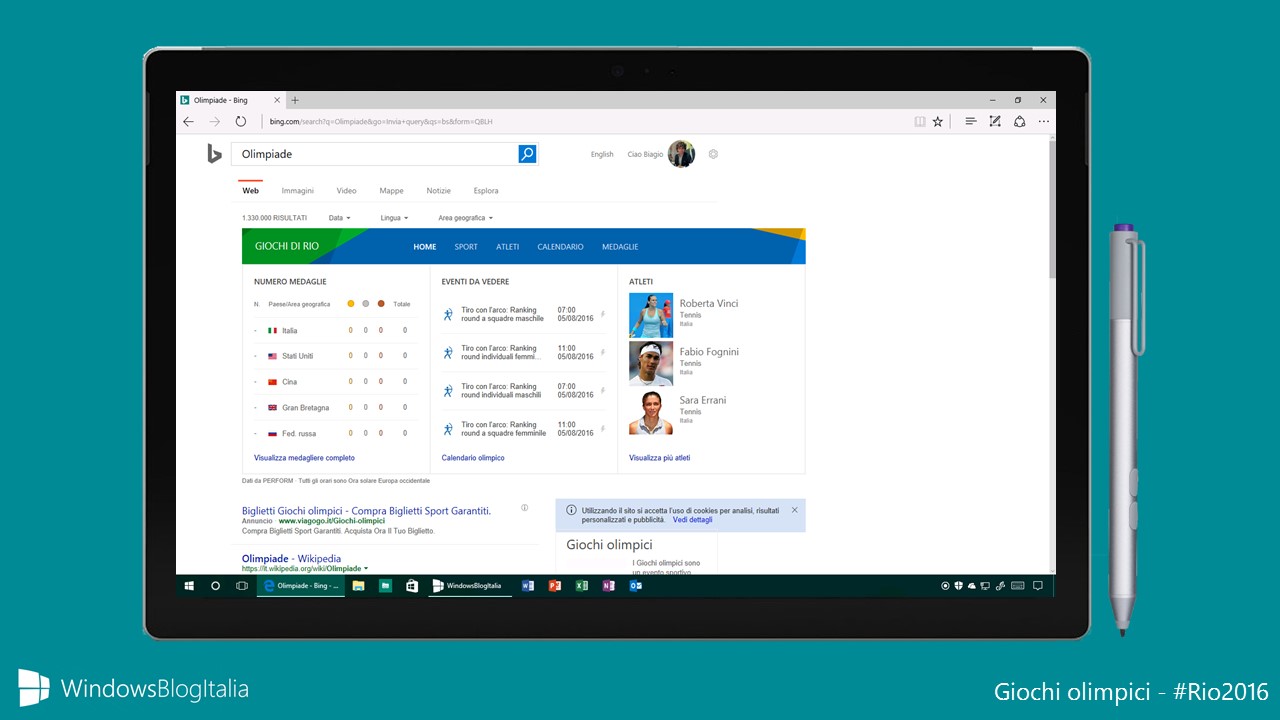
Task: Open Fabio Fognini athlete photo
Action: 651,364
